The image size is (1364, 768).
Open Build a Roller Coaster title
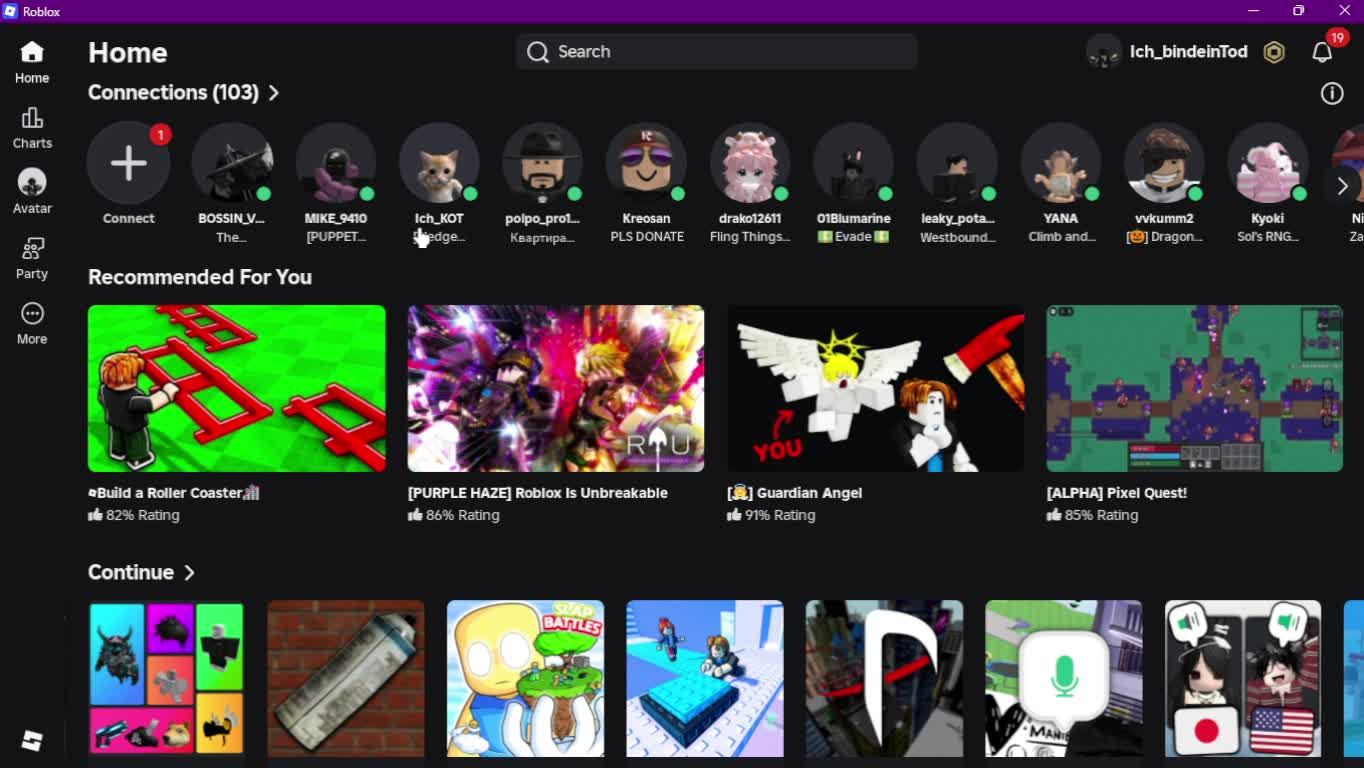pyautogui.click(x=174, y=493)
